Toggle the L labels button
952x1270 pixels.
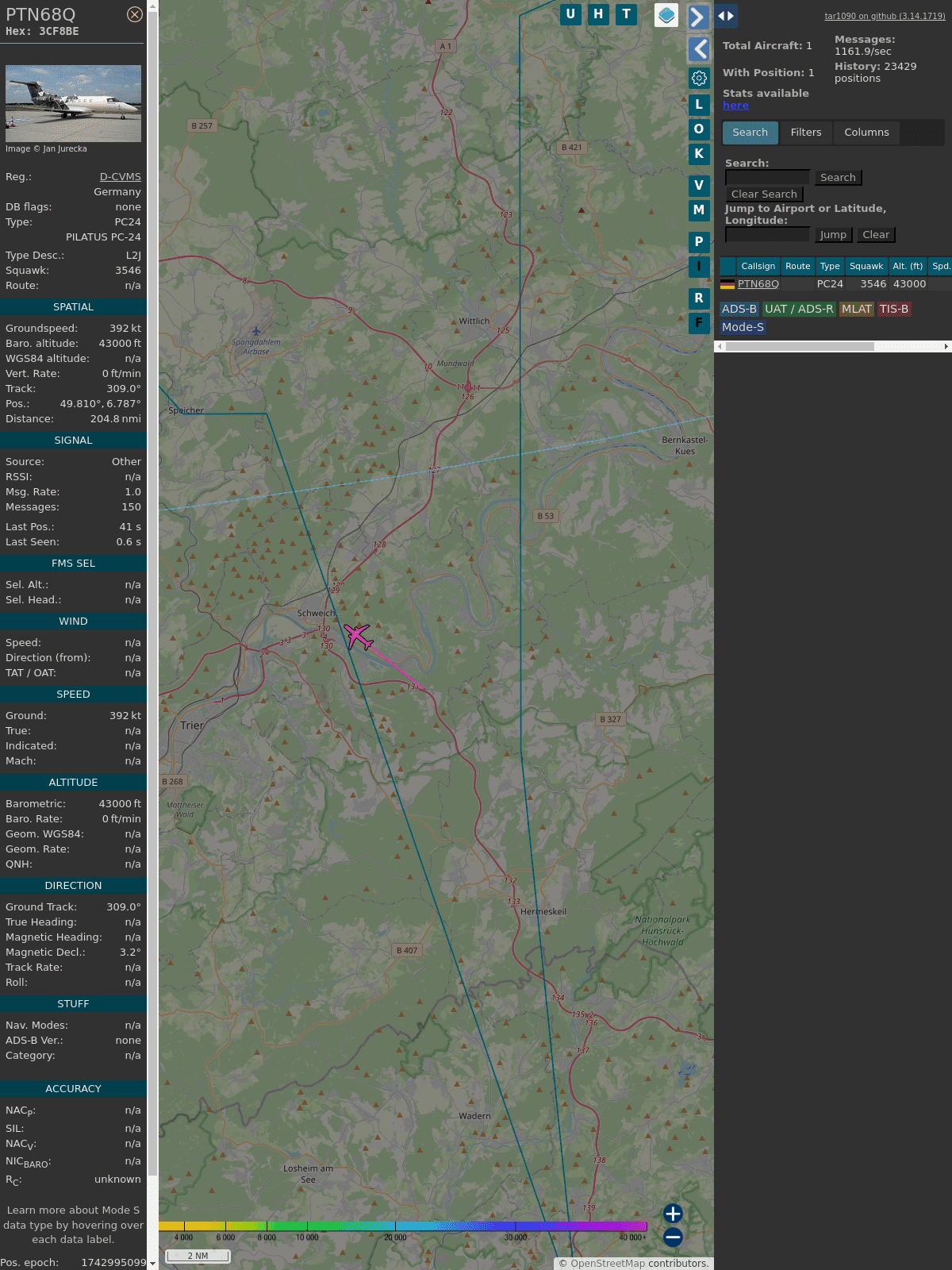pyautogui.click(x=699, y=104)
